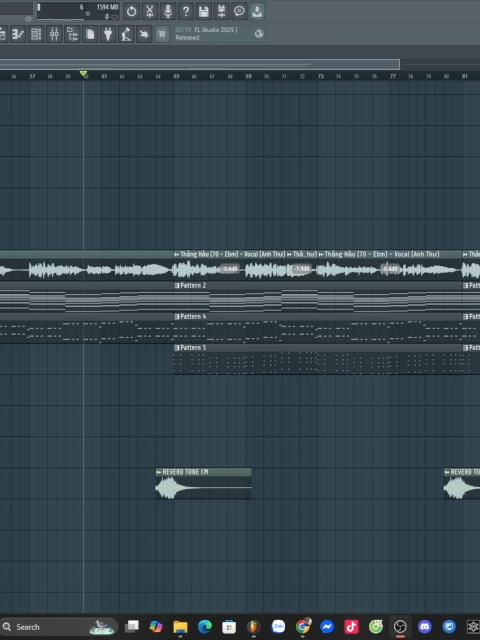Click the -1.9dB gain badge on vocal clip
480x640 pixels.
(302, 269)
